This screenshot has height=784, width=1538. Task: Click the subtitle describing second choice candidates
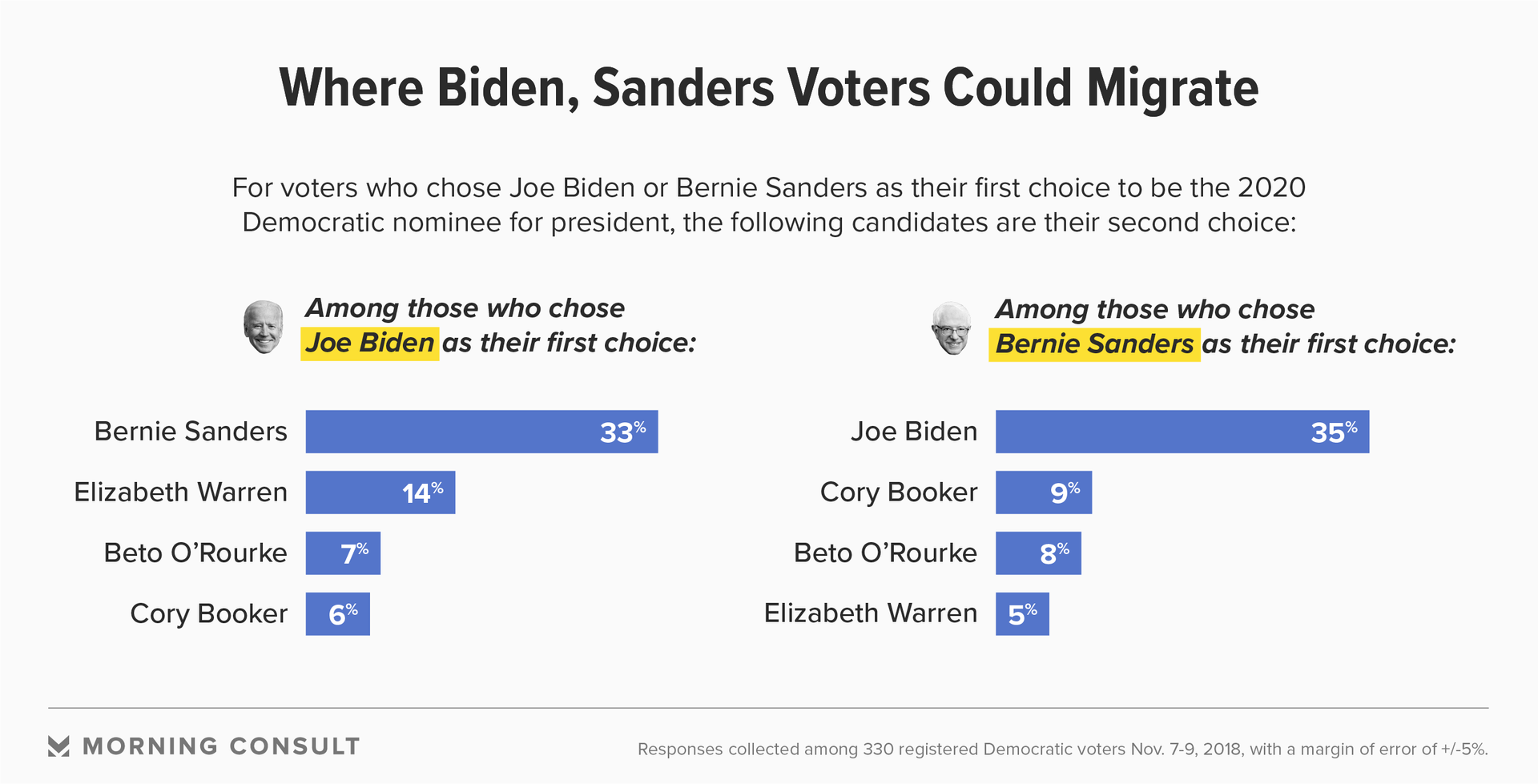pos(769,205)
